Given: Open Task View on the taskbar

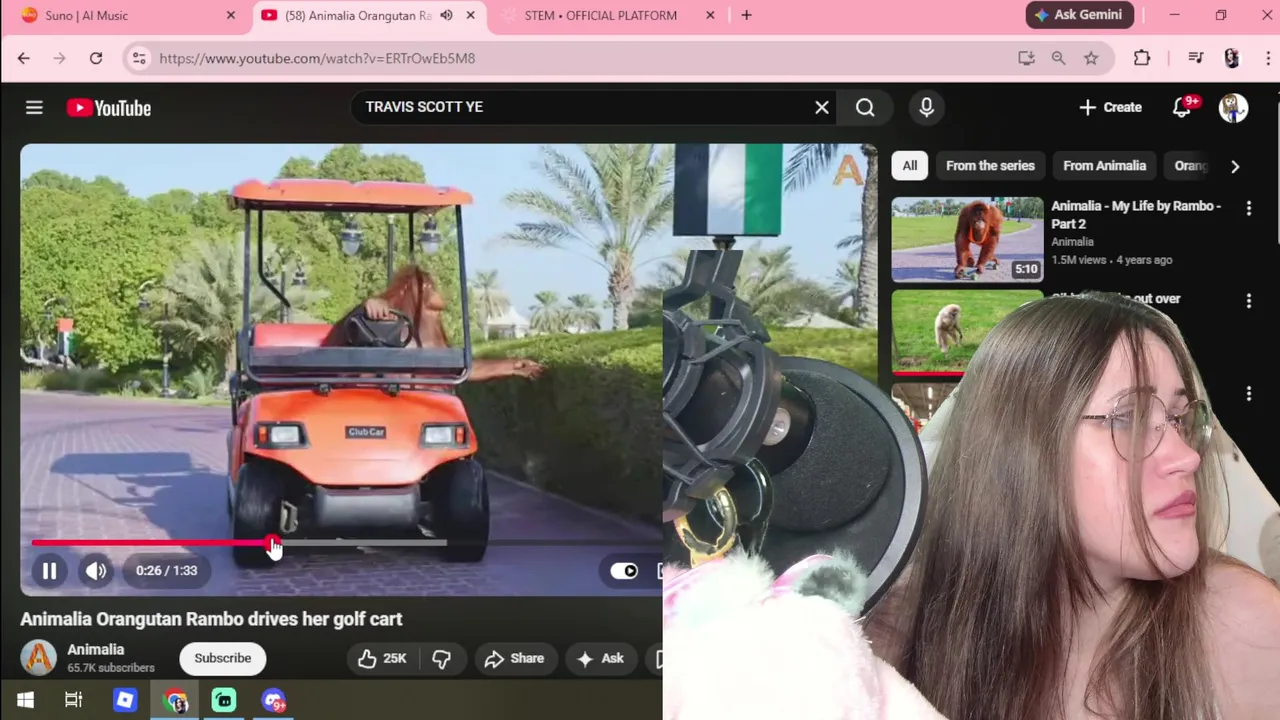Looking at the screenshot, I should (x=74, y=700).
